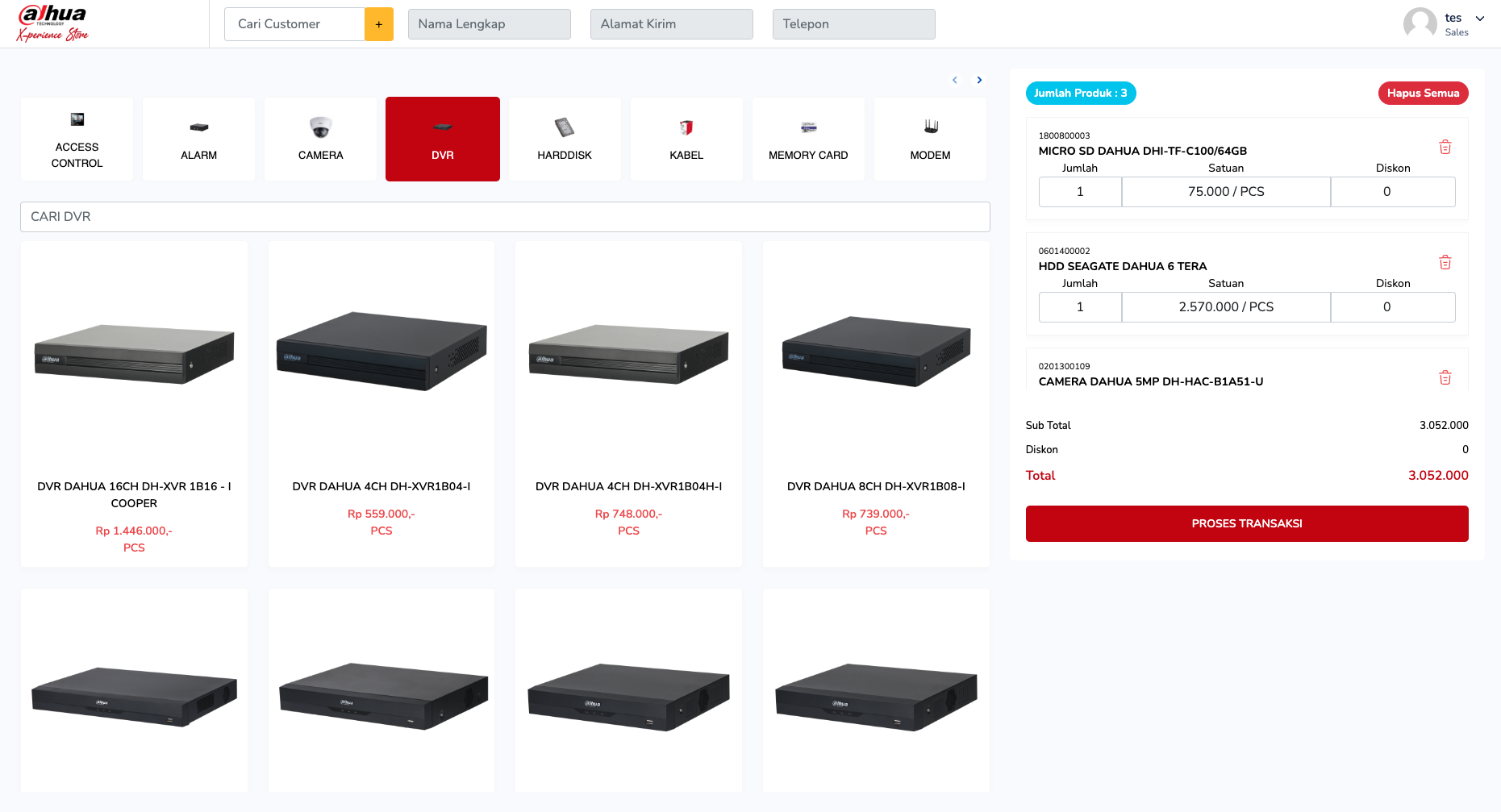This screenshot has width=1501, height=812.
Task: Edit Jumlah for Micro SD Dahua
Action: pyautogui.click(x=1080, y=192)
